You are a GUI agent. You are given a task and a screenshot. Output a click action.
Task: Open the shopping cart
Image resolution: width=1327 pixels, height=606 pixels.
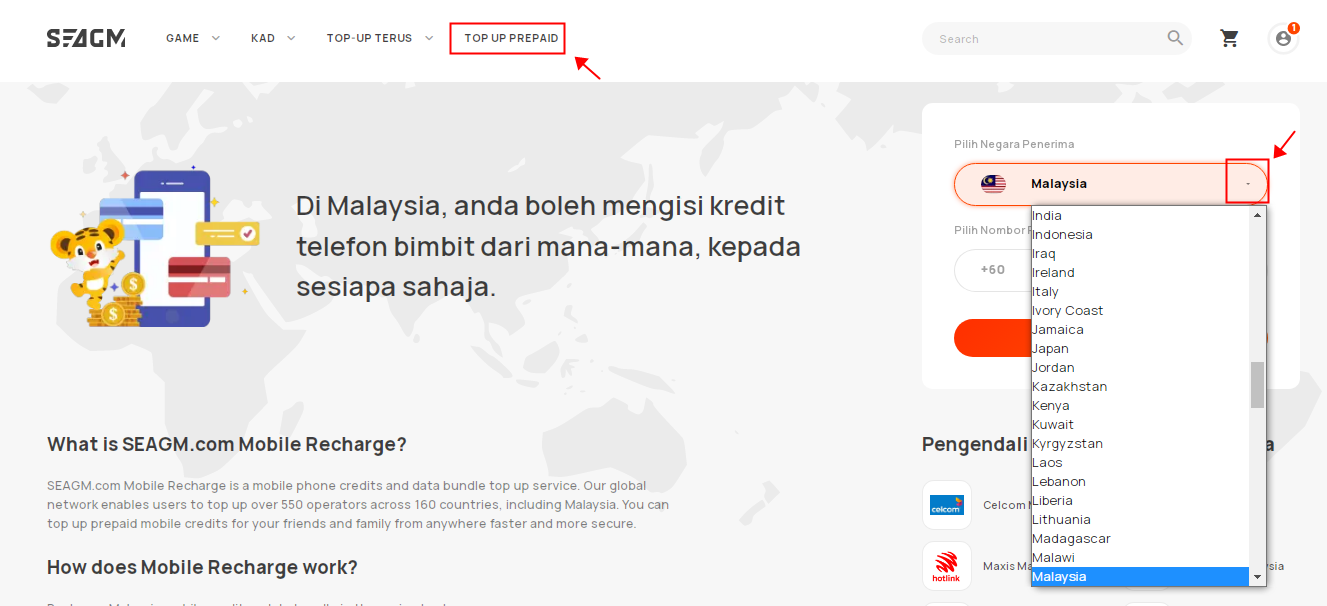click(x=1229, y=38)
